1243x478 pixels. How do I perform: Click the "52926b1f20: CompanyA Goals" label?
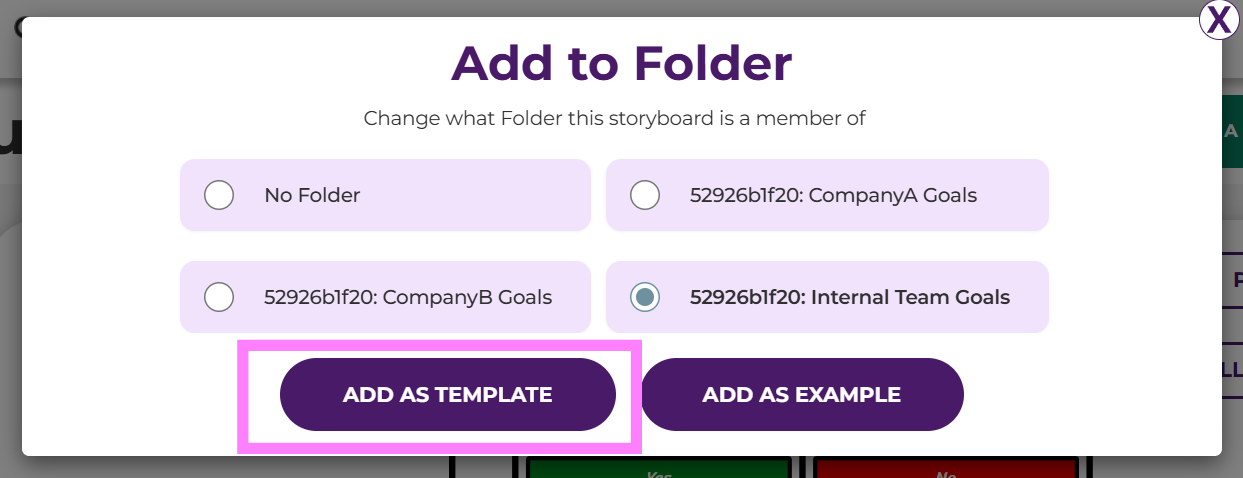click(833, 195)
